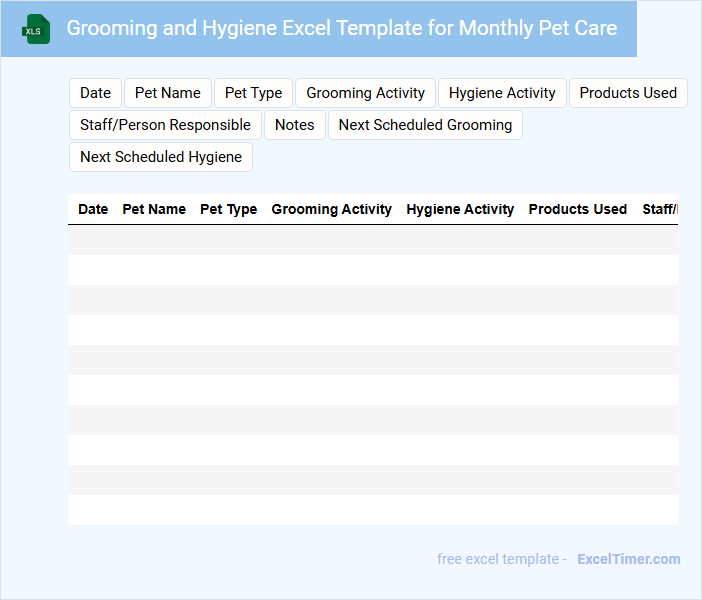Choose the Hygiene Activity tag

point(502,93)
